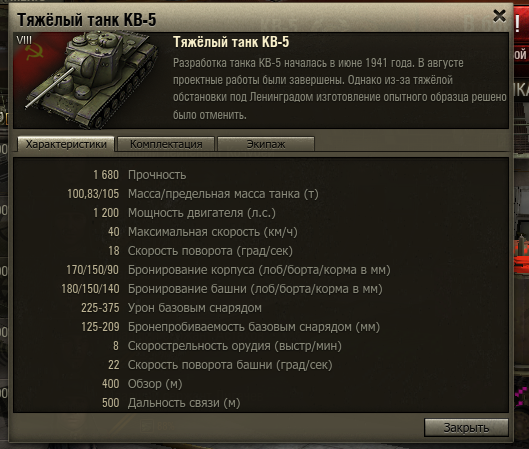Select the Бронирование башни stat row

[222, 289]
